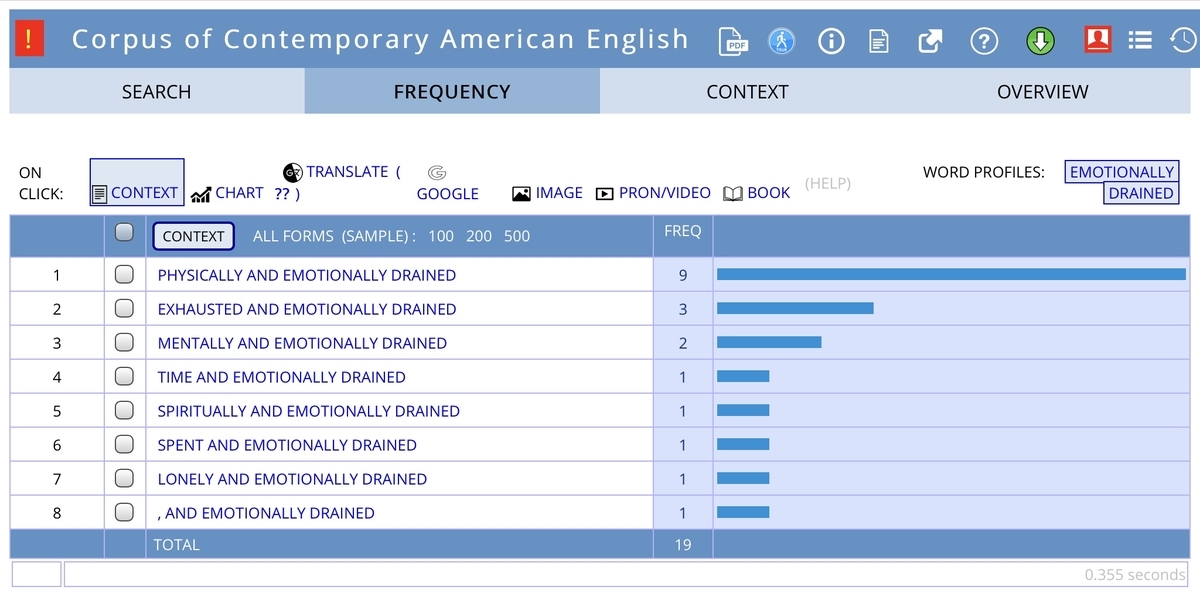The height and width of the screenshot is (590, 1200).
Task: Select the CHART on-click option
Action: [x=239, y=193]
